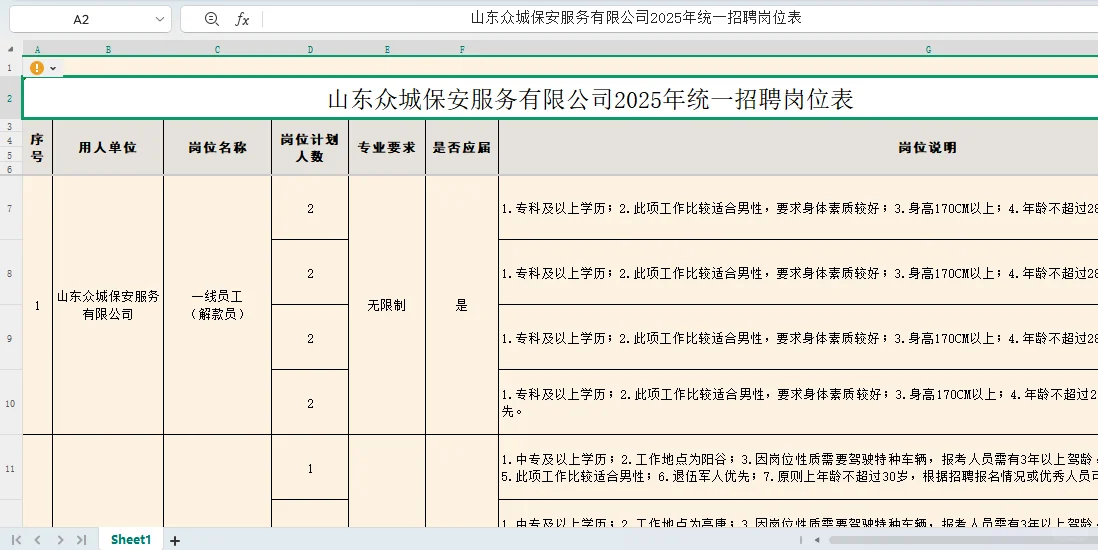Add a new sheet with plus button
This screenshot has height=550, width=1098.
pos(175,540)
